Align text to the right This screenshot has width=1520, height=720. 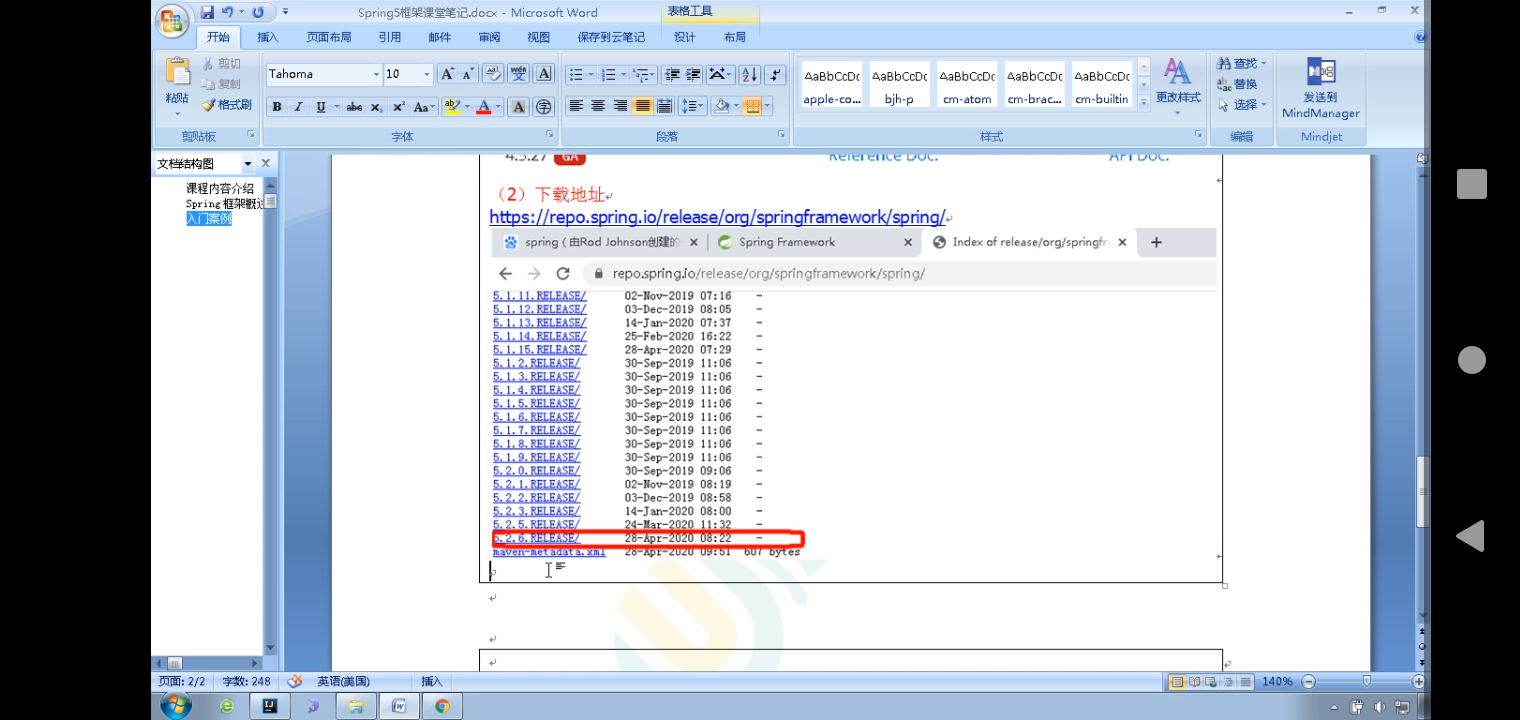coord(620,106)
